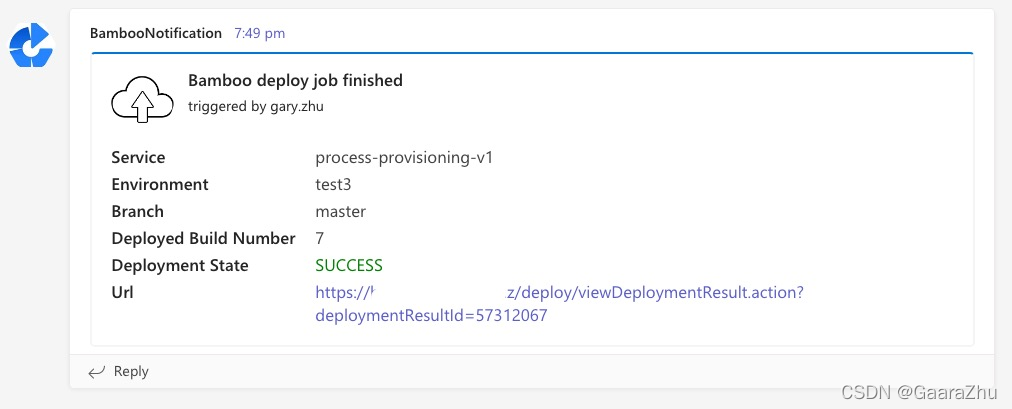Image resolution: width=1012 pixels, height=409 pixels.
Task: Click the 'Service' field label
Action: pyautogui.click(x=138, y=158)
